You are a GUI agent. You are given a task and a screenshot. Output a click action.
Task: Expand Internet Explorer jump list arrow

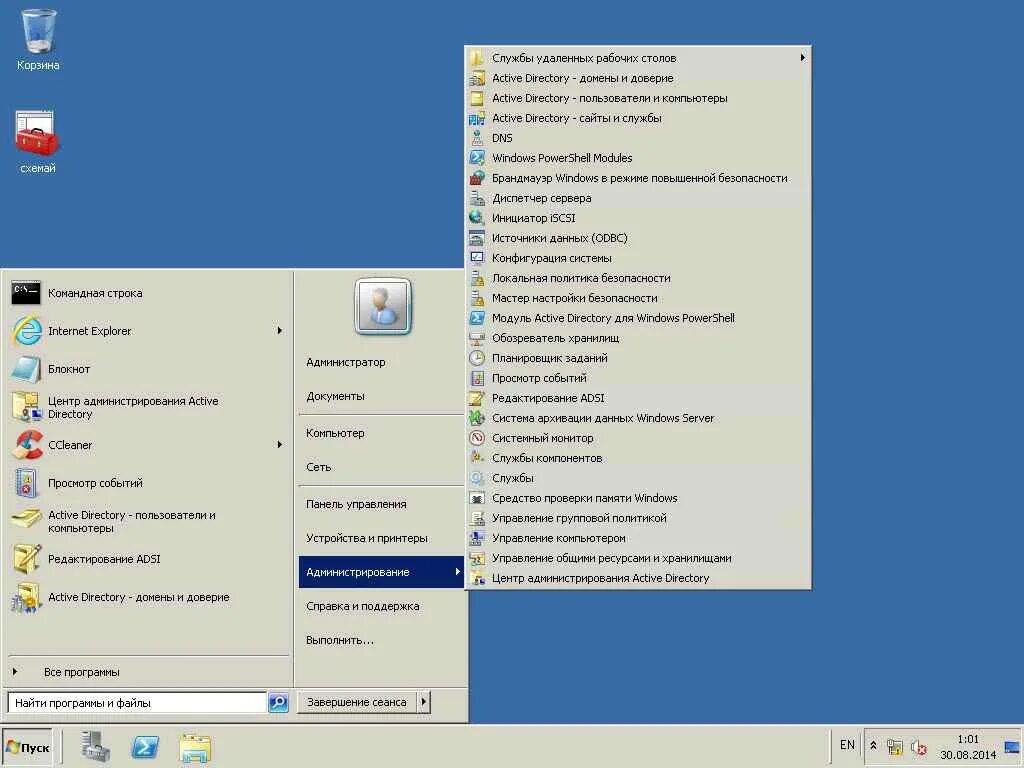(x=280, y=331)
